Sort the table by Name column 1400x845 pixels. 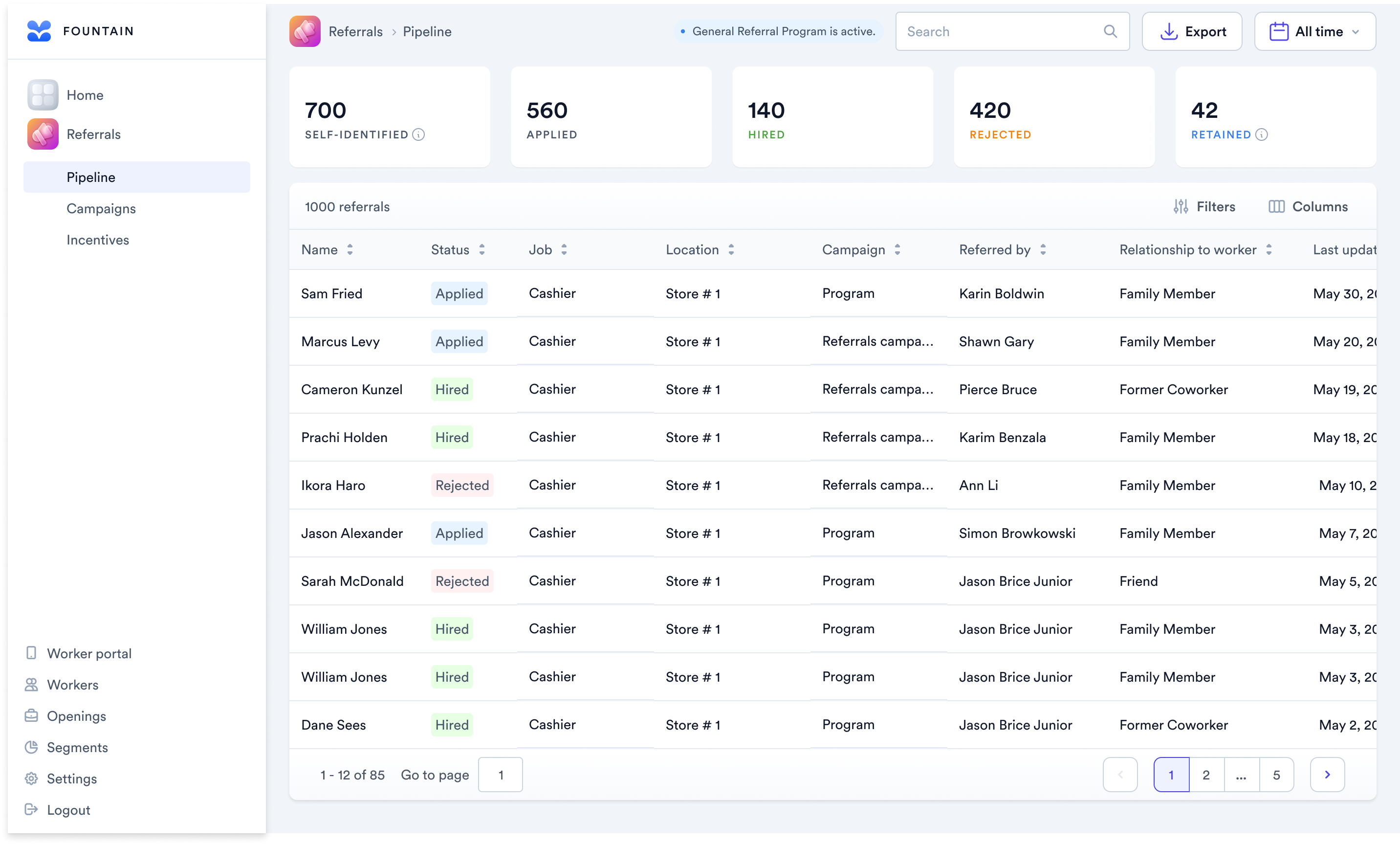[x=350, y=249]
